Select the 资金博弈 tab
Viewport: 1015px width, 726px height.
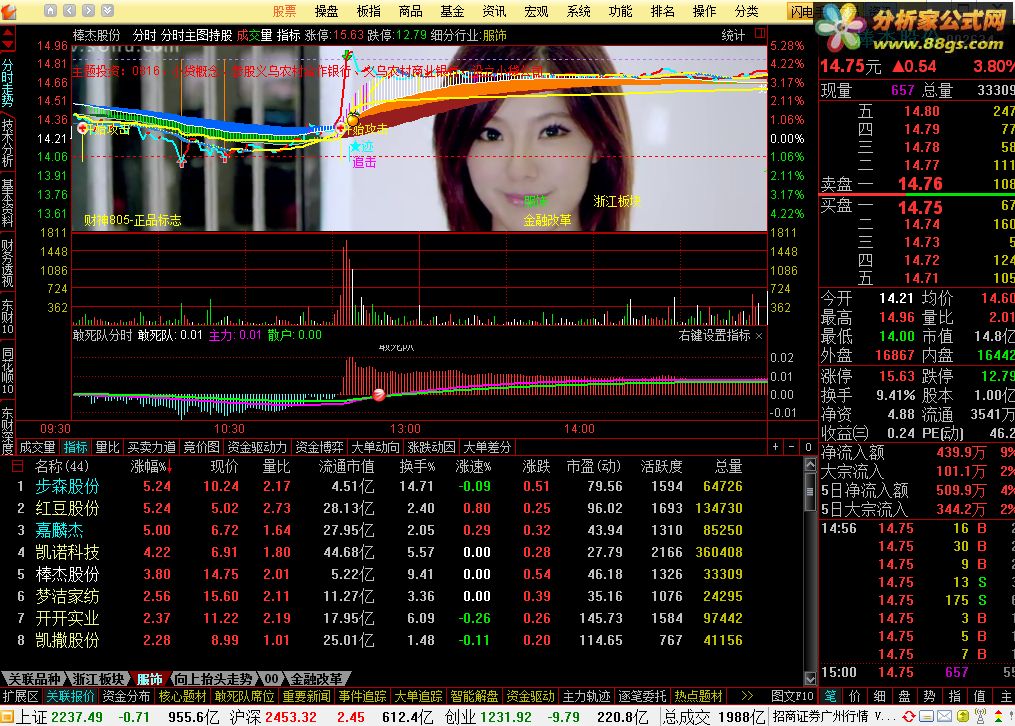click(x=319, y=447)
